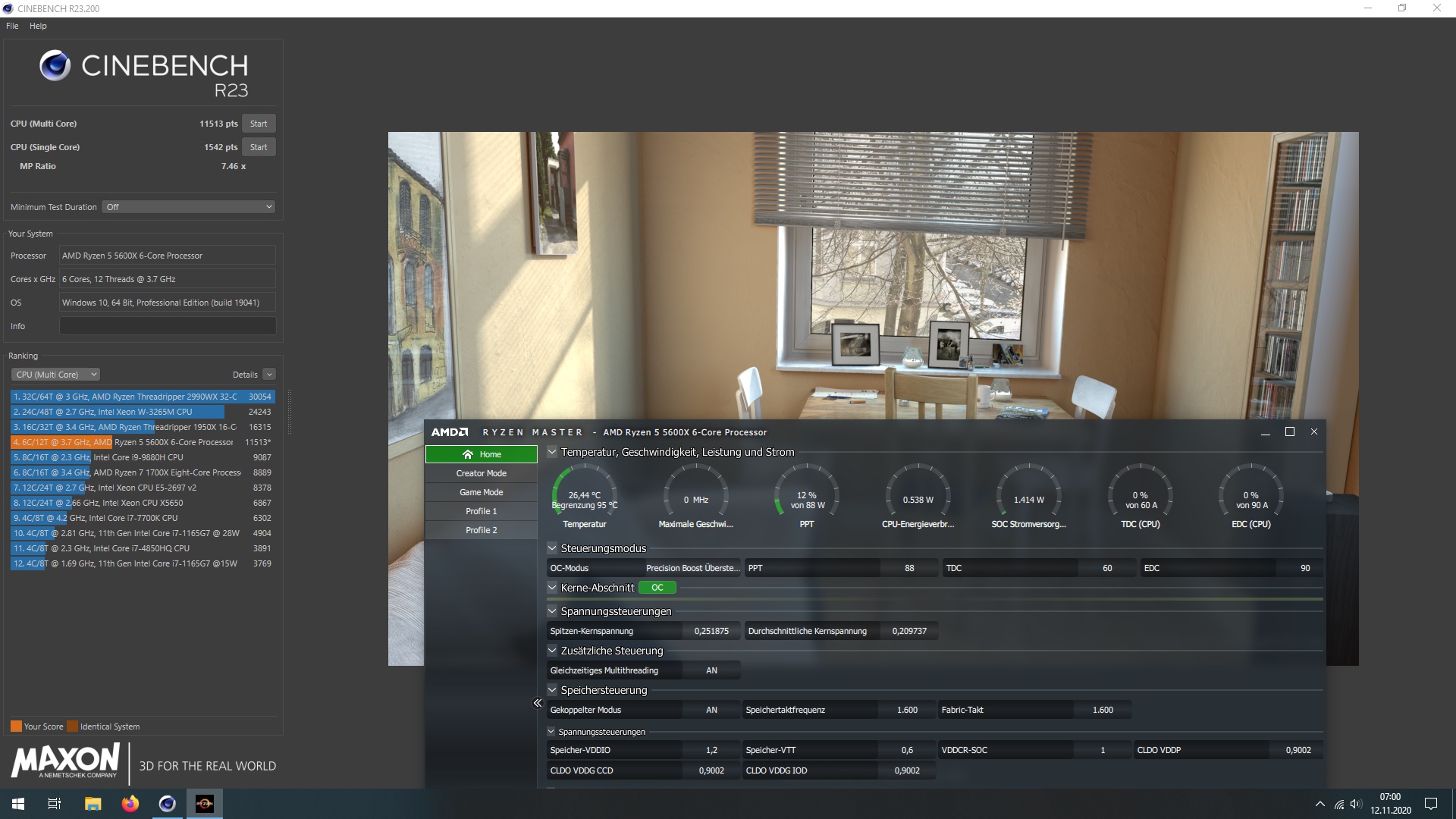Click Gekoppelter Modus AN value

tap(711, 710)
